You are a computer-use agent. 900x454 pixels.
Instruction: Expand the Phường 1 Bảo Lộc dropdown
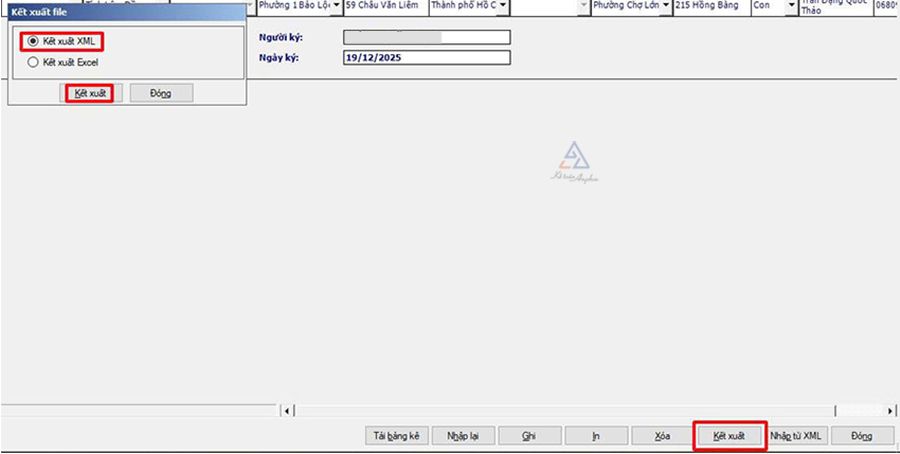336,6
